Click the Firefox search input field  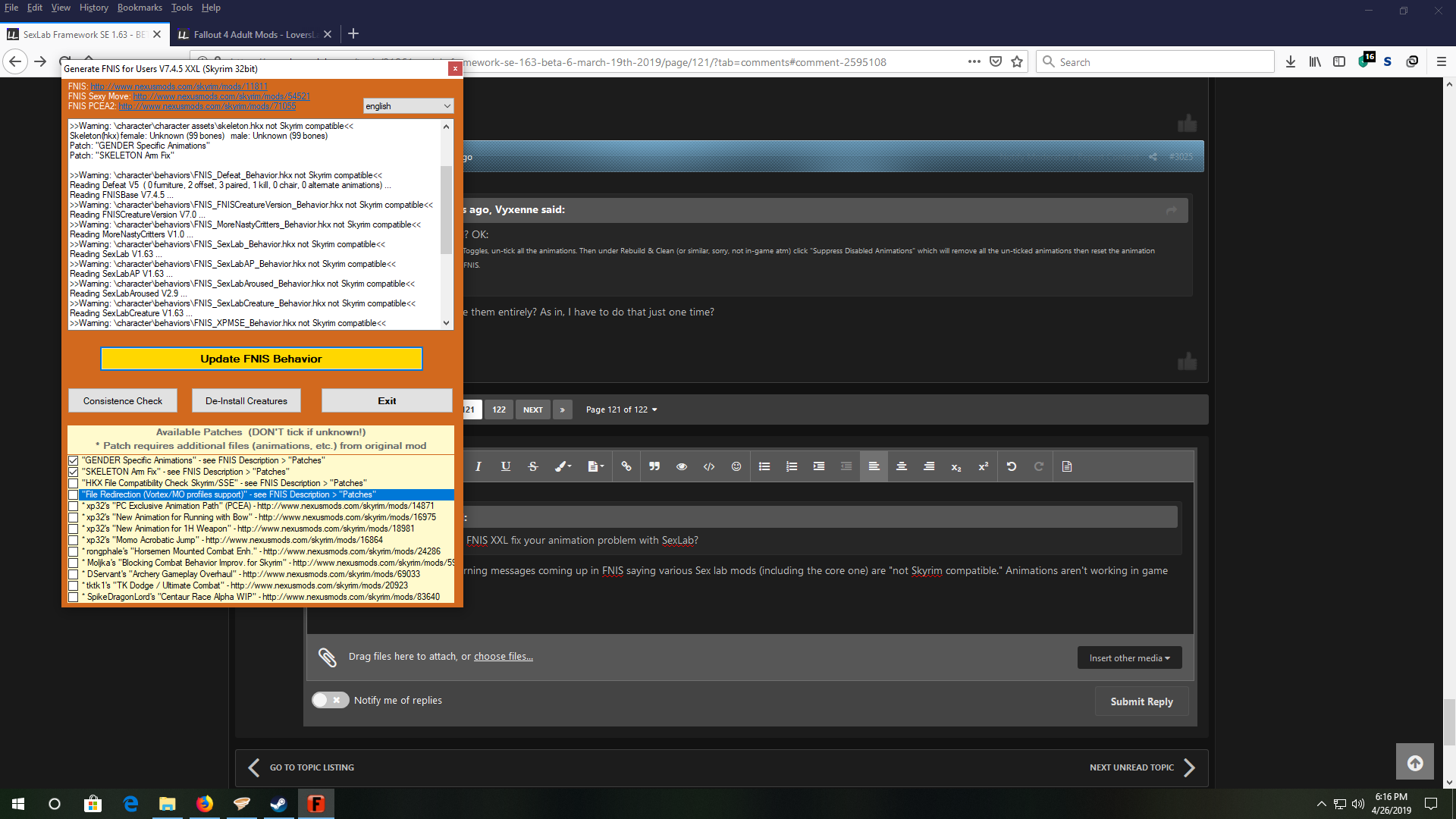click(x=1155, y=62)
